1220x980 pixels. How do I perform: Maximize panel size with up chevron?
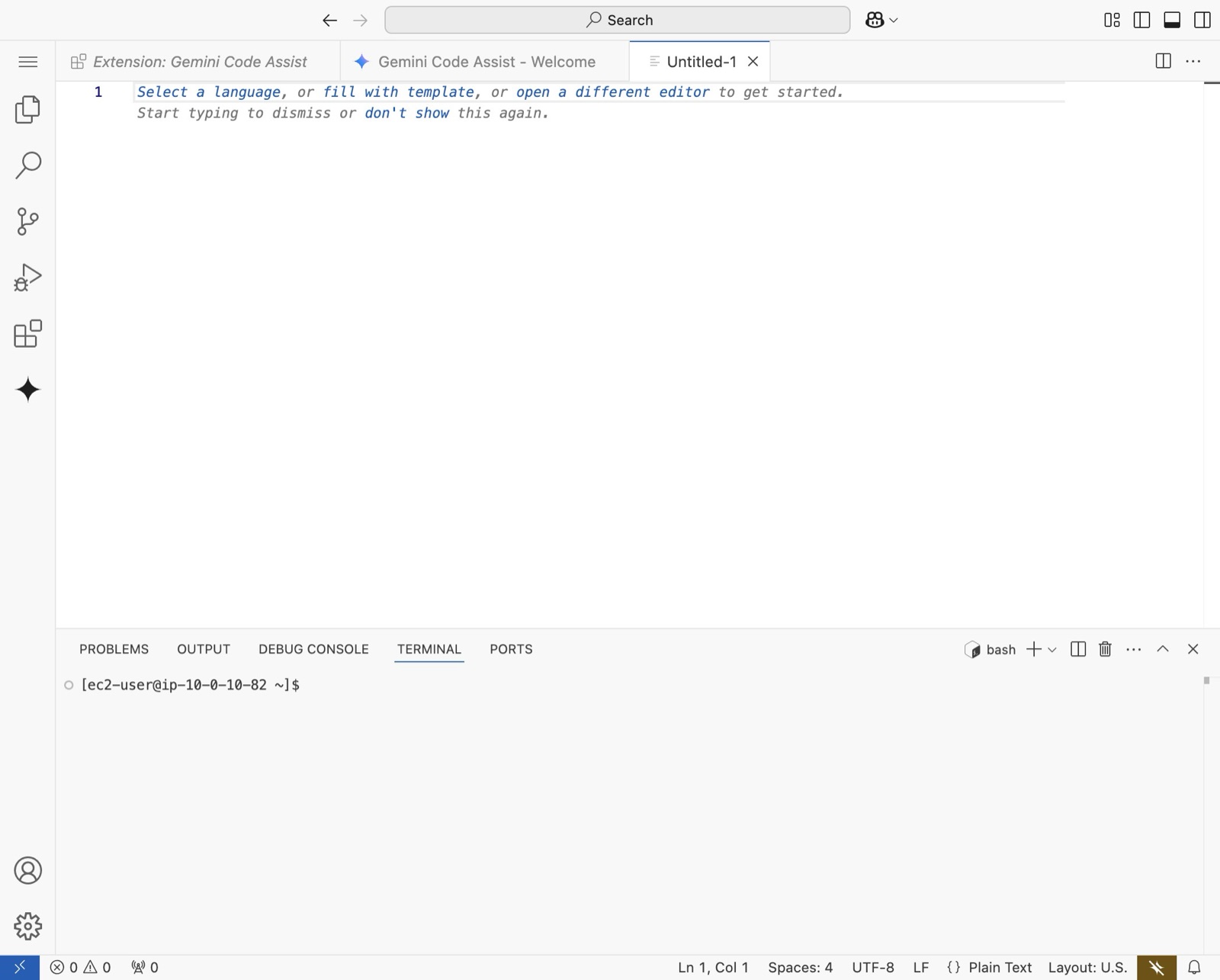point(1163,649)
